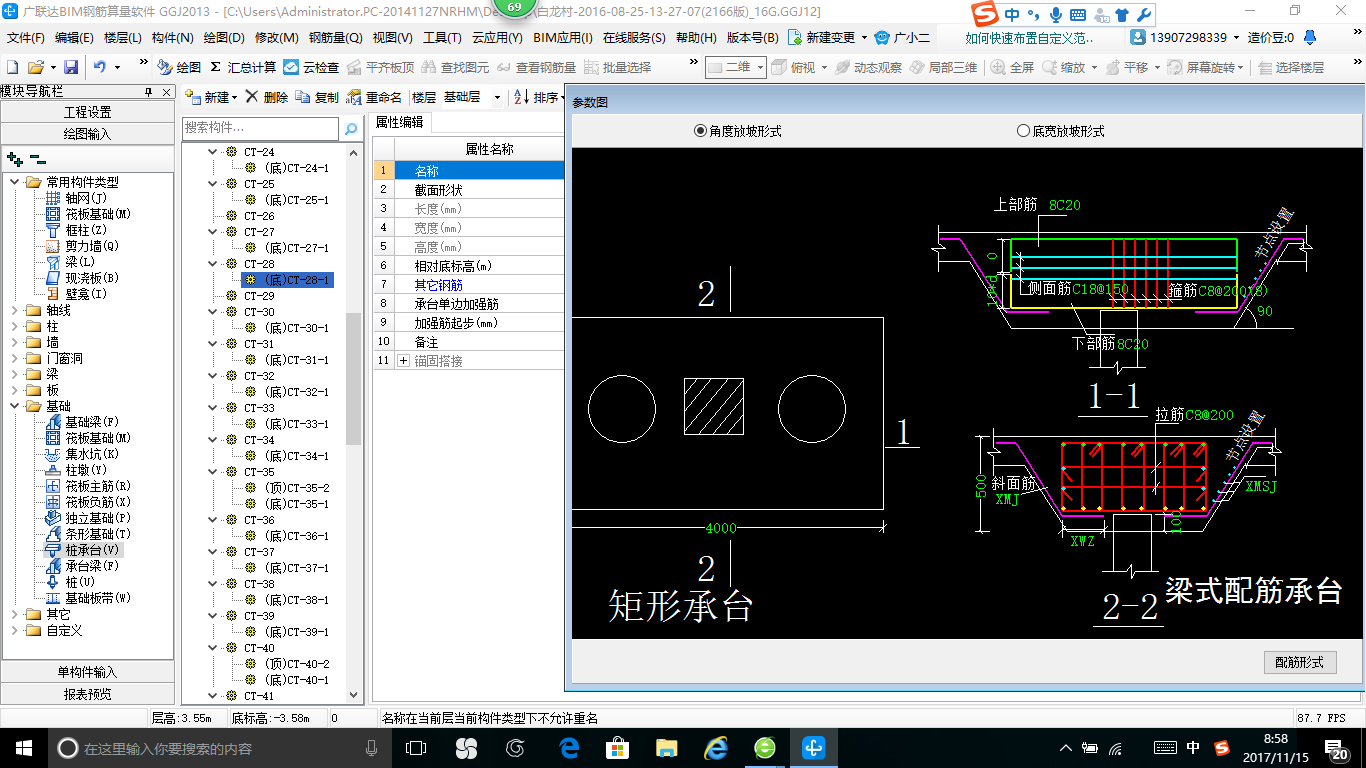This screenshot has width=1366, height=768.
Task: Select 底宽放坡形式 radio option
Action: 1061,131
